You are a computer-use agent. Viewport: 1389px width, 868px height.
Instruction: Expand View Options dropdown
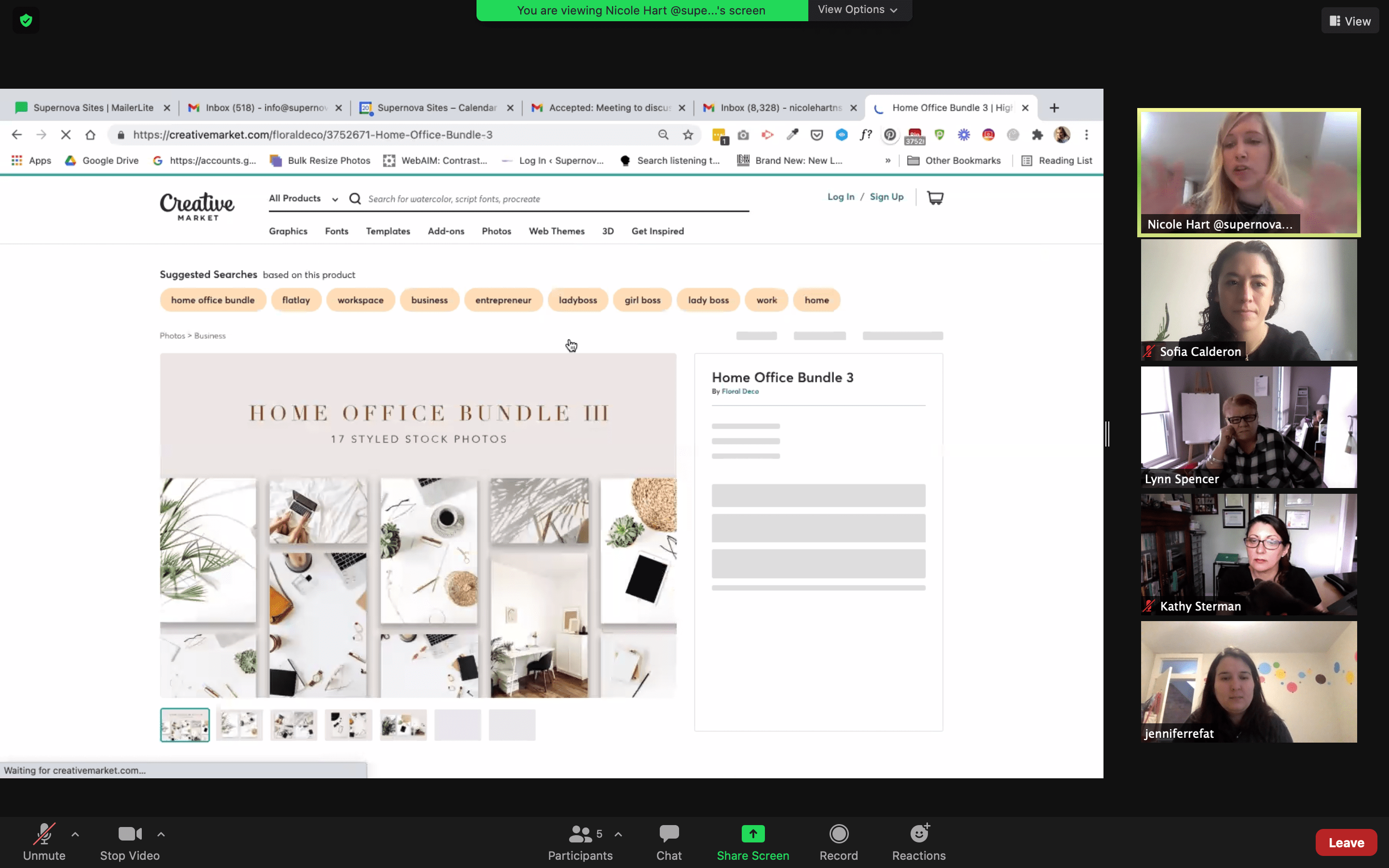(x=858, y=10)
